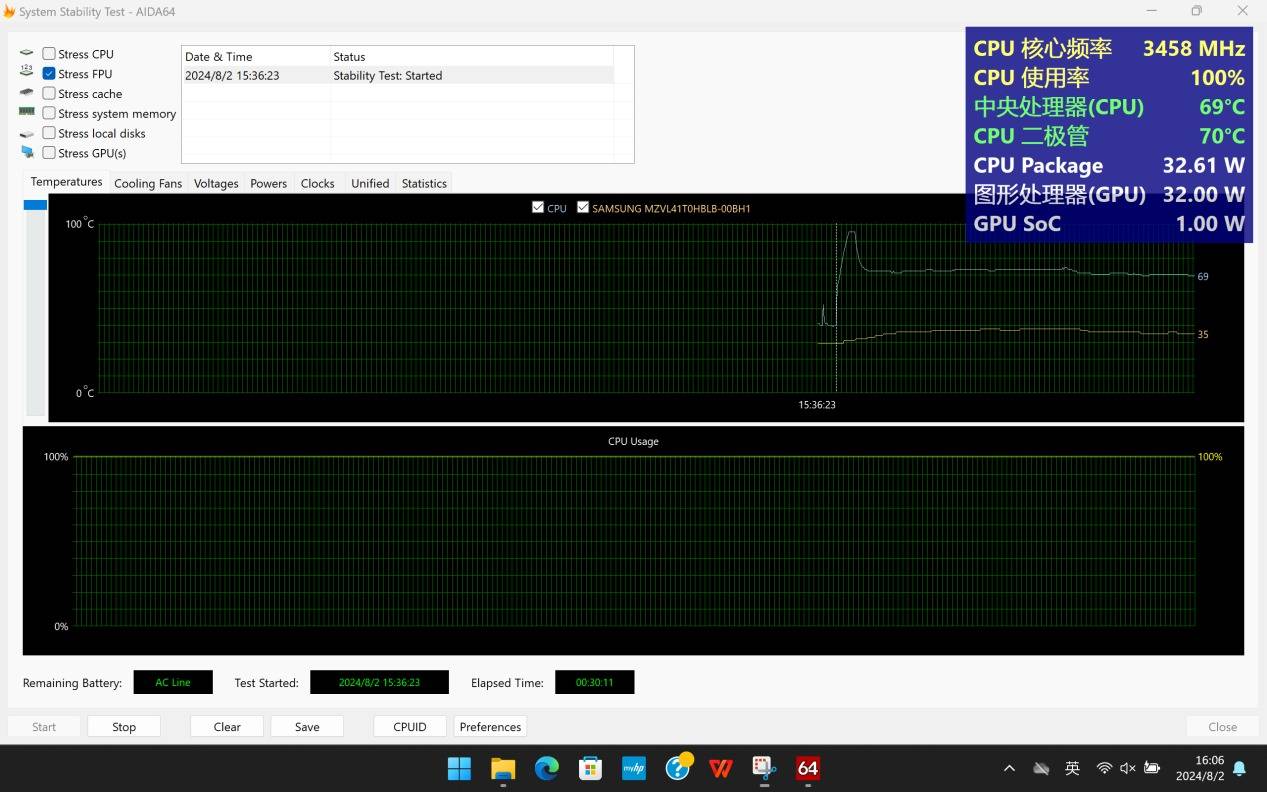Expand the hidden system tray icons chevron
Screen dimensions: 1267x792
(1009, 768)
